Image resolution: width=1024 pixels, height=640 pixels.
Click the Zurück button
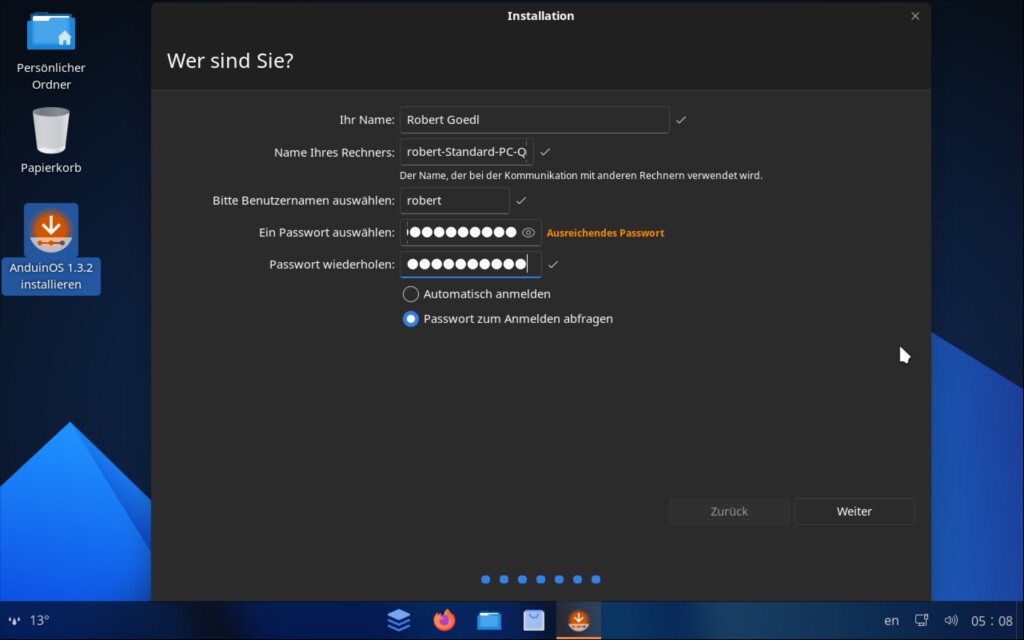pos(729,511)
